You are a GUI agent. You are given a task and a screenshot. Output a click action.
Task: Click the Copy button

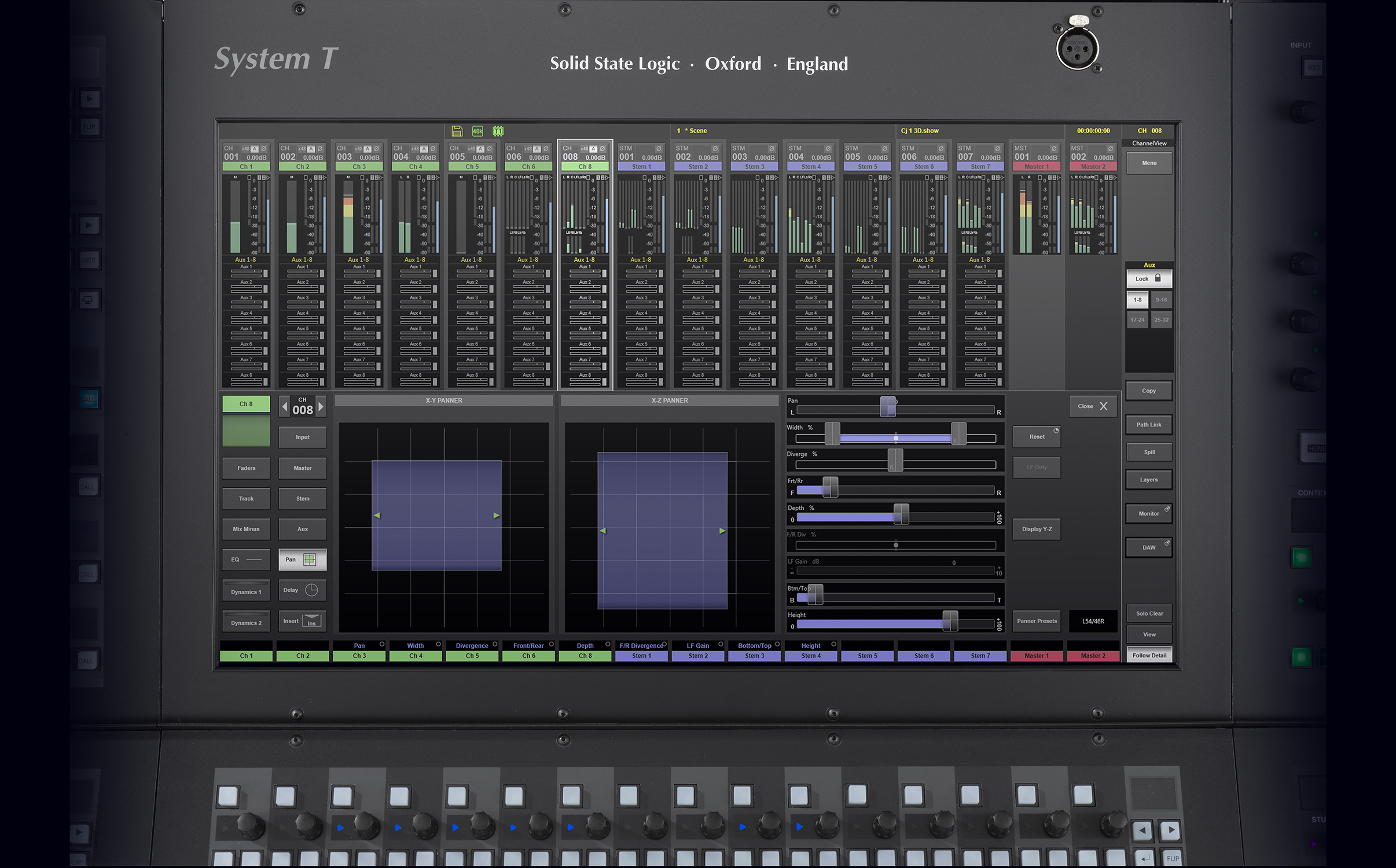point(1149,391)
